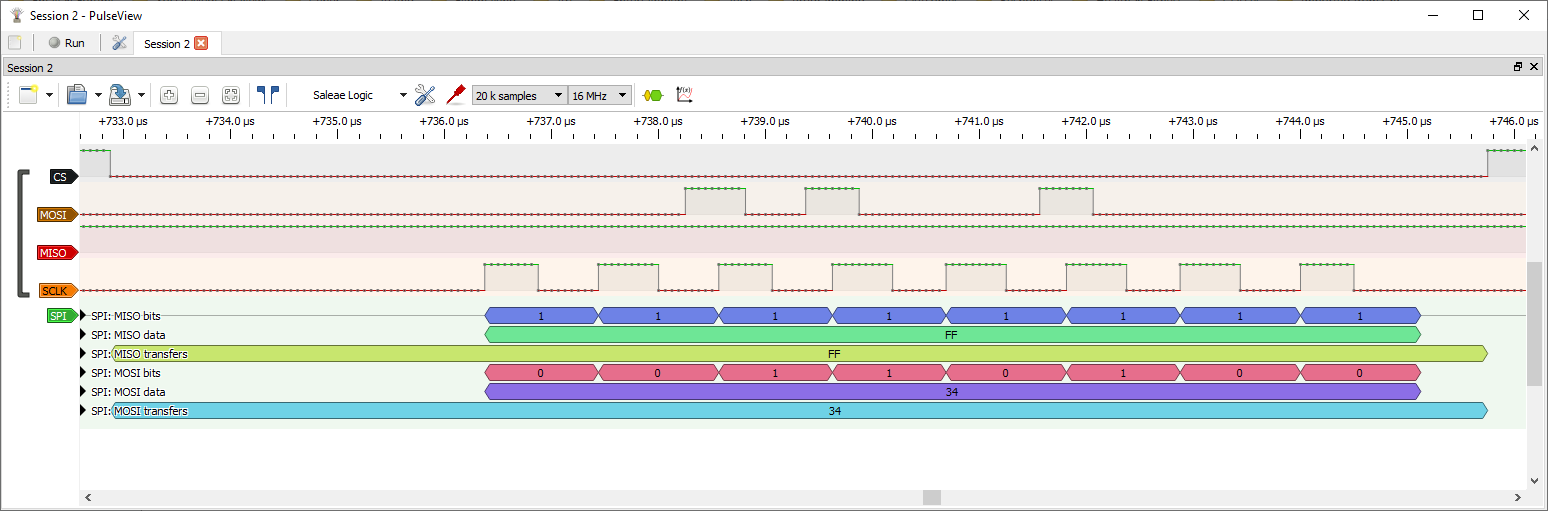Image resolution: width=1548 pixels, height=511 pixels.
Task: Expand the save options dropdown arrow
Action: click(141, 95)
